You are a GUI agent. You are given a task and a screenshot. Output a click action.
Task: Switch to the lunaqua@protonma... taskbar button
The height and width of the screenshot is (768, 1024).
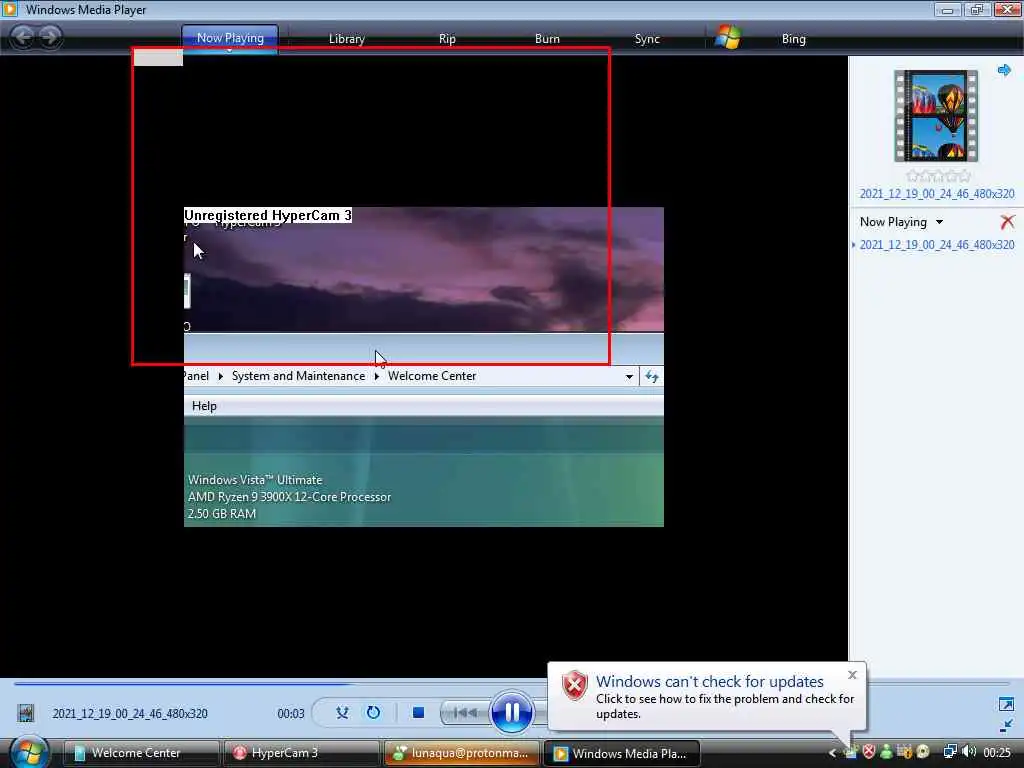point(462,753)
